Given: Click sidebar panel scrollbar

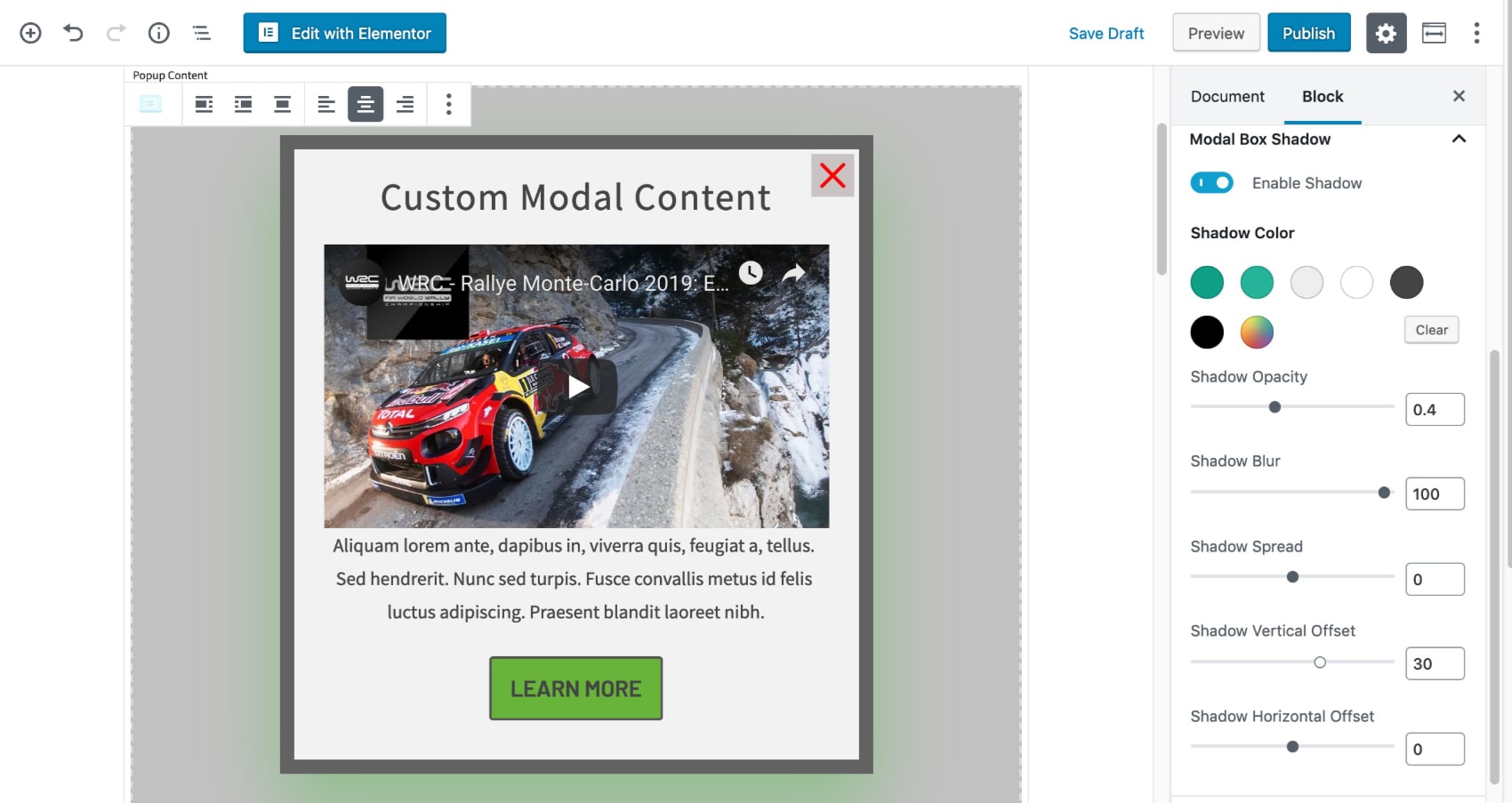Looking at the screenshot, I should pos(1494,569).
